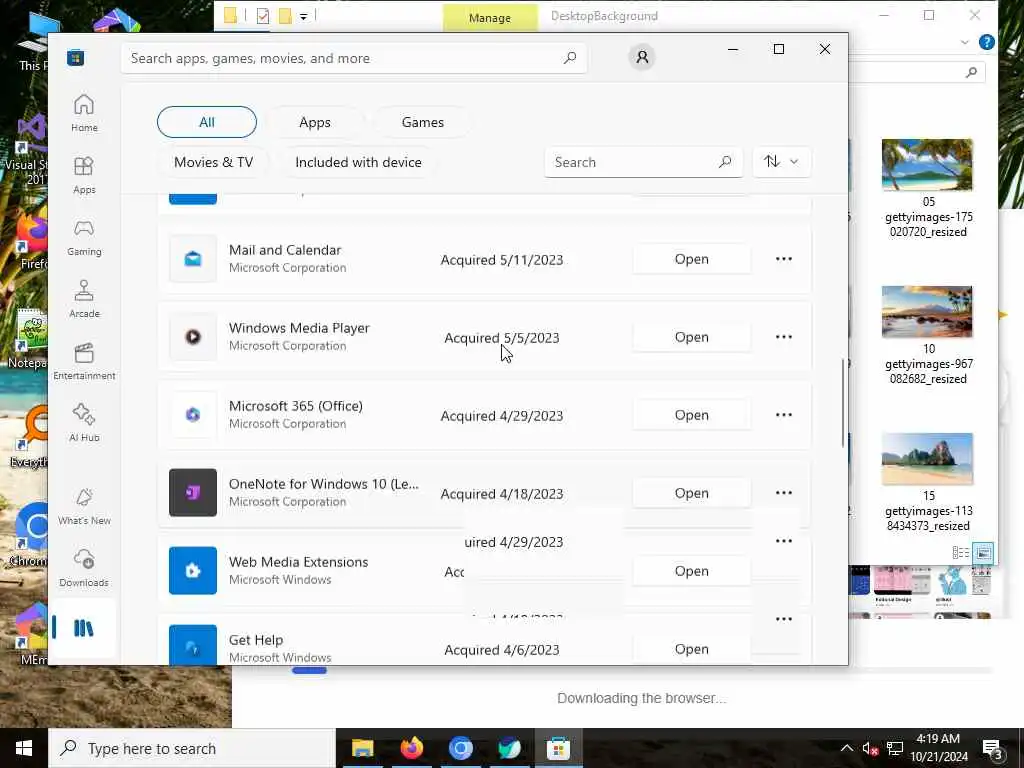Open the sort order dropdown
This screenshot has width=1024, height=768.
[782, 161]
